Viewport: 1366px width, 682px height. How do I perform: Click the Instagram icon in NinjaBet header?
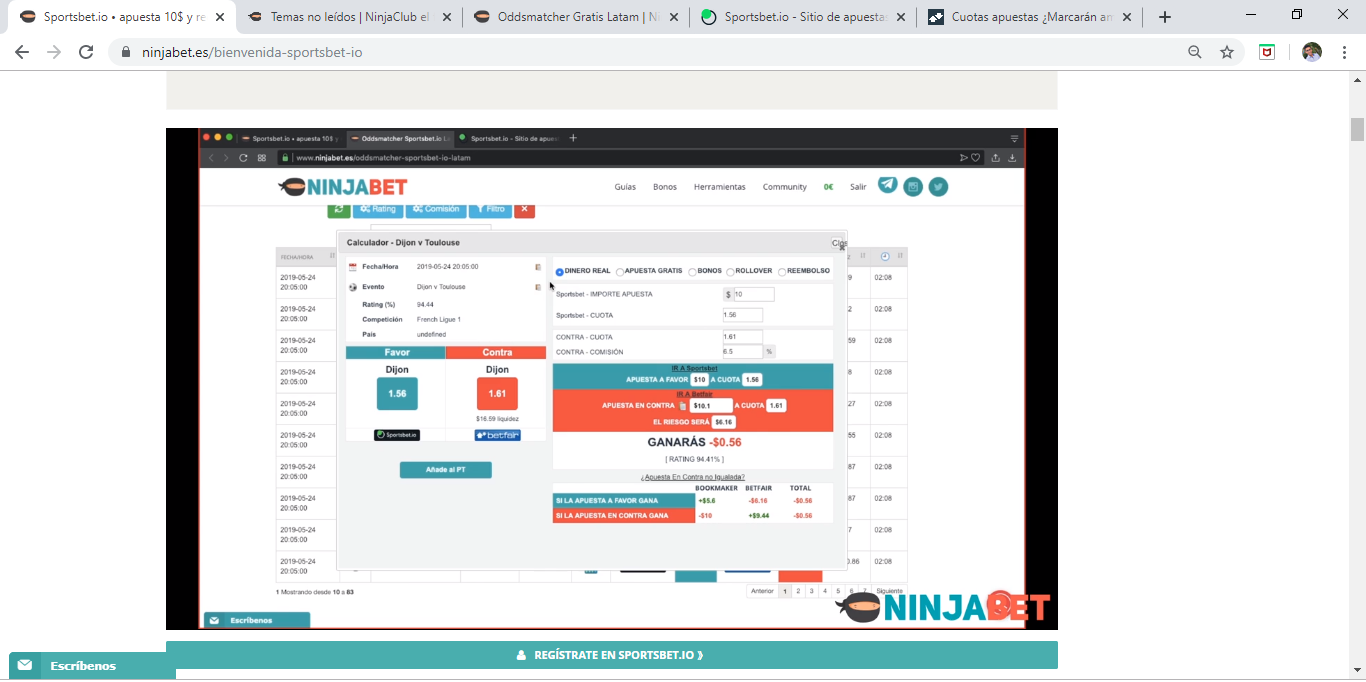coord(913,186)
